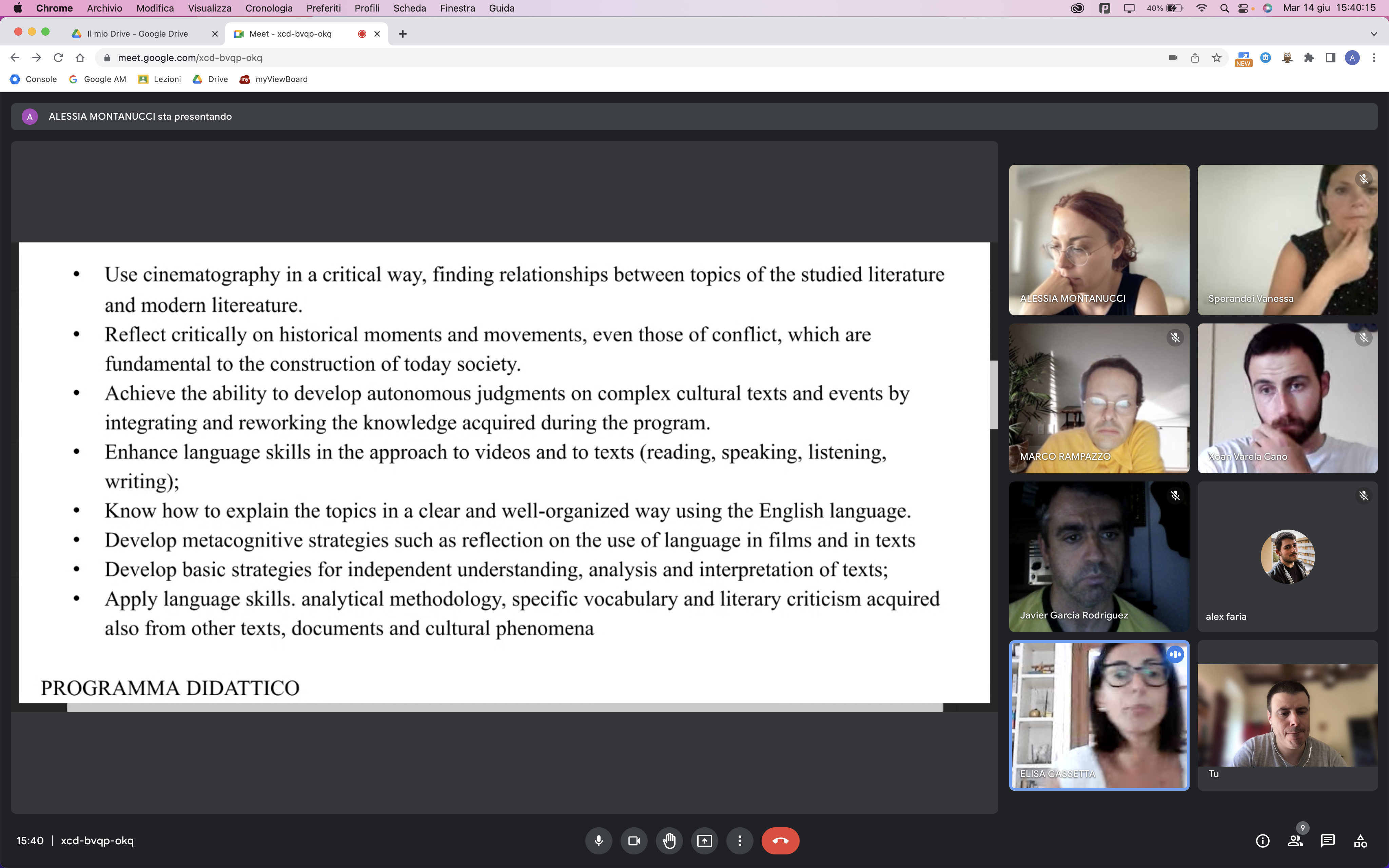This screenshot has height=868, width=1389.
Task: Click the presentation's horizontal scrollbar
Action: tap(505, 708)
